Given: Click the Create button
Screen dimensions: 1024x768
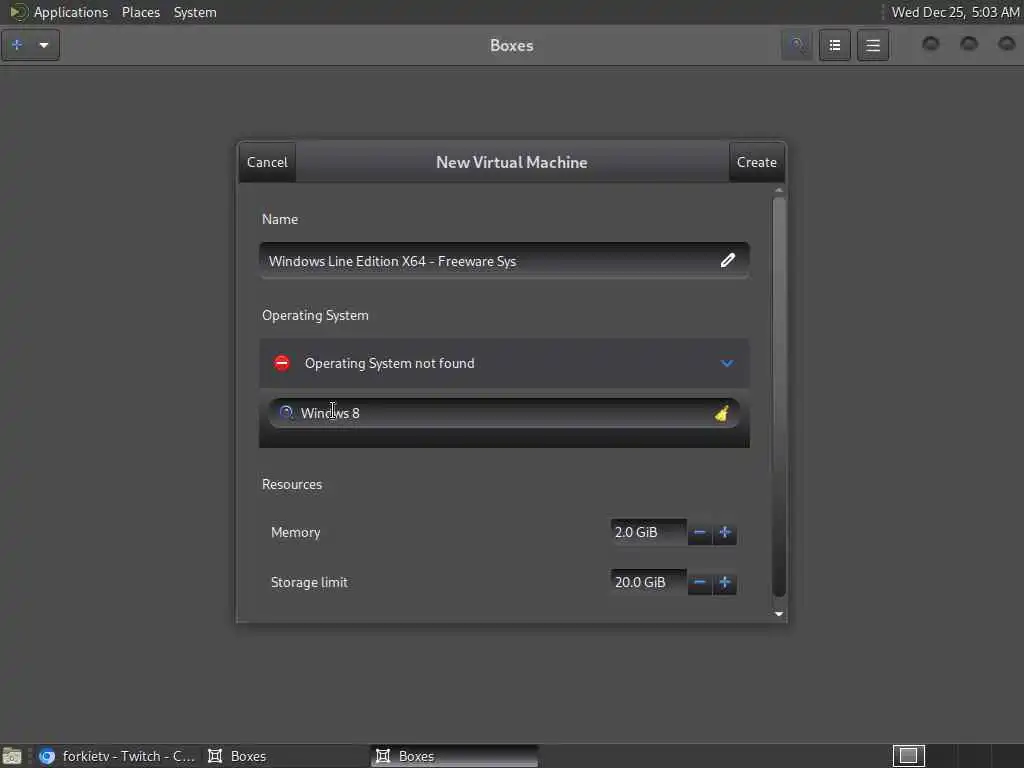Looking at the screenshot, I should pos(757,162).
